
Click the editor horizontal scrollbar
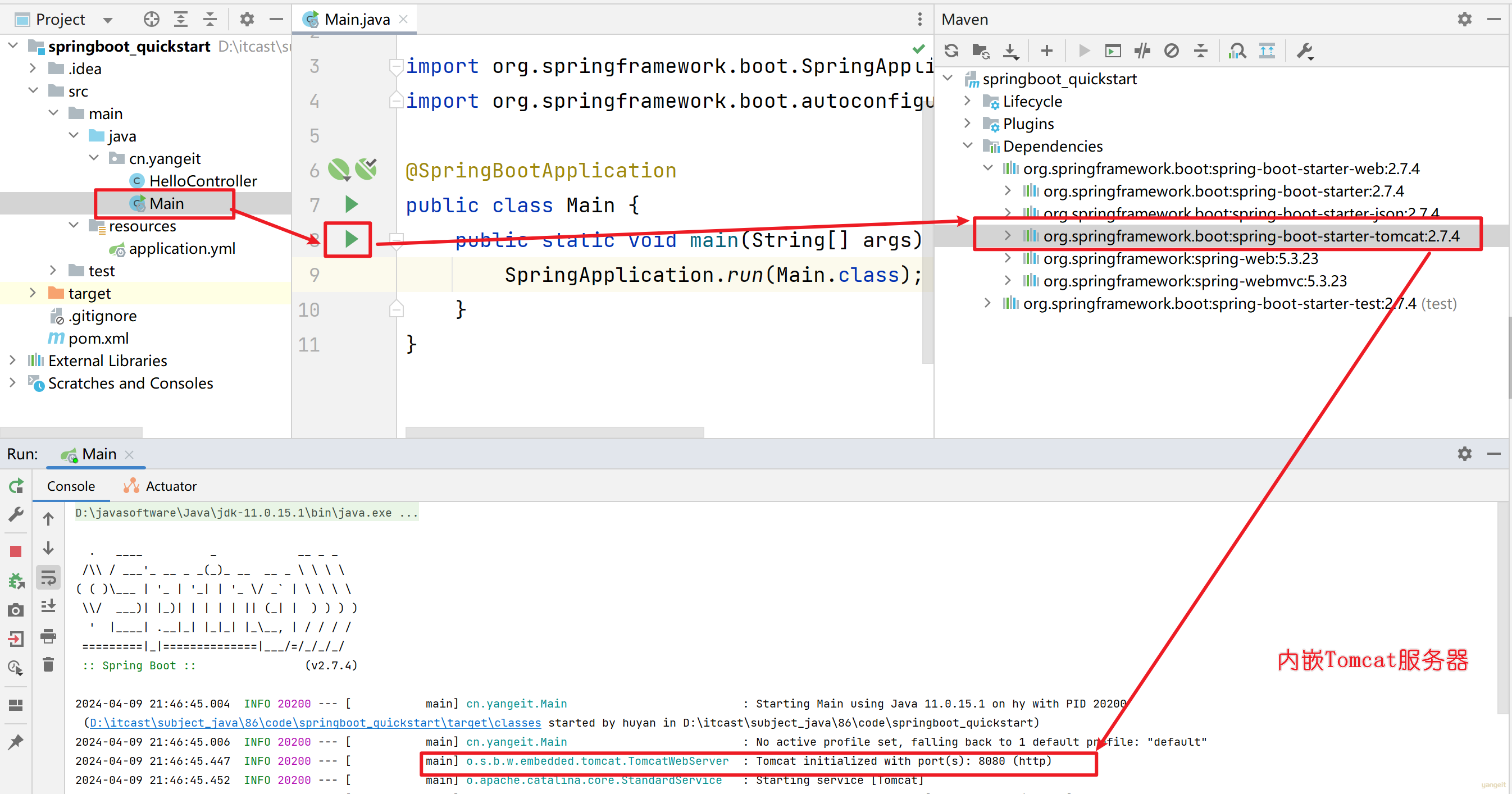555,432
